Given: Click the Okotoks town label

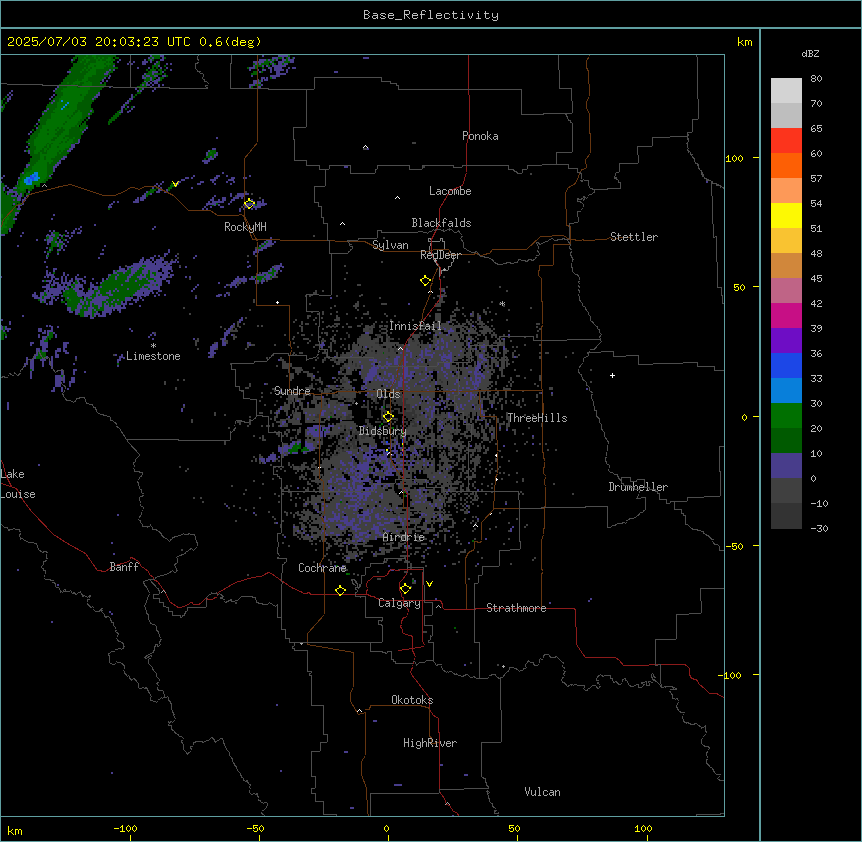Looking at the screenshot, I should 412,700.
